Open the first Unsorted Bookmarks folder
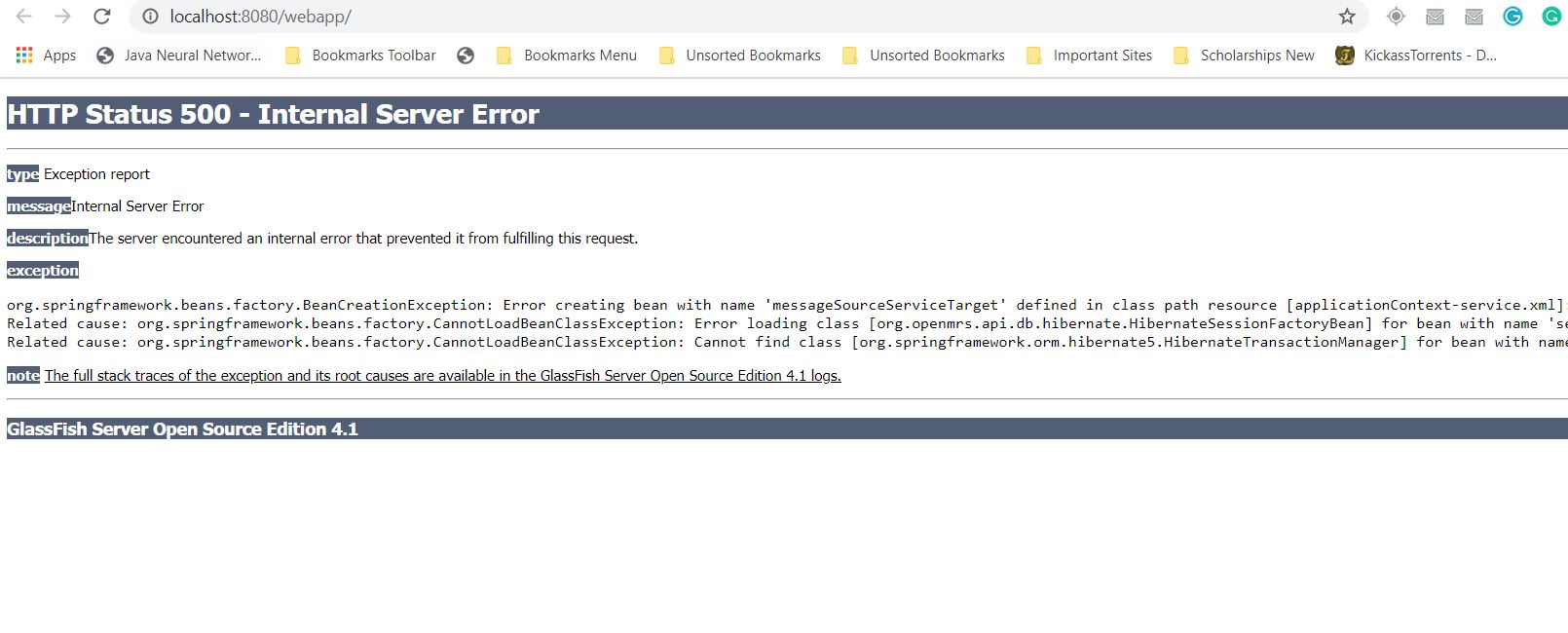Viewport: 1568px width, 633px height. coord(740,56)
